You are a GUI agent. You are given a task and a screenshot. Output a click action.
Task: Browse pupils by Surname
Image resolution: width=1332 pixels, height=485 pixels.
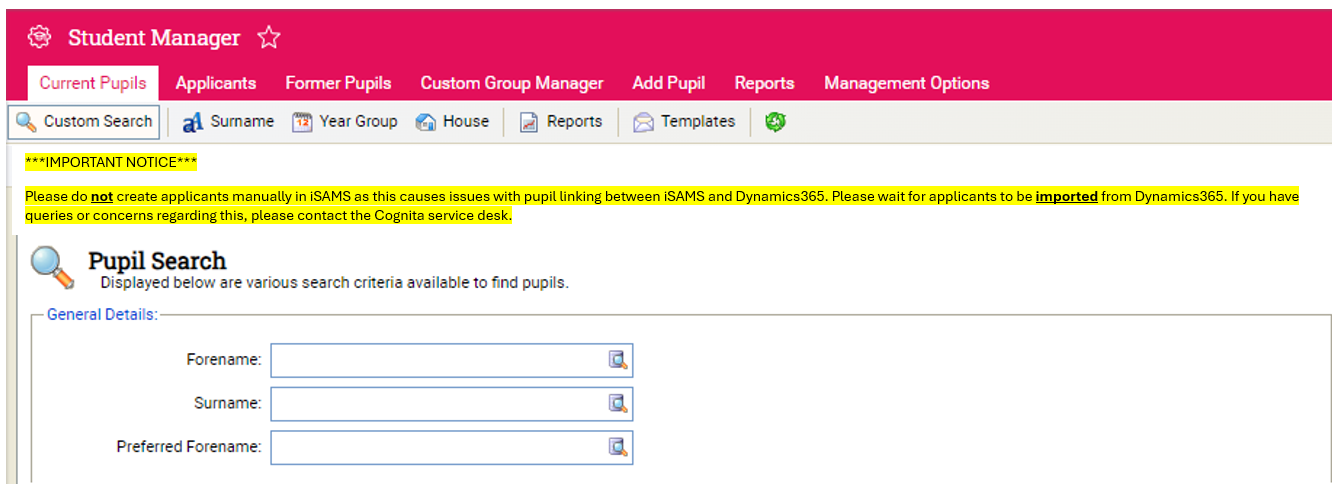pos(228,122)
